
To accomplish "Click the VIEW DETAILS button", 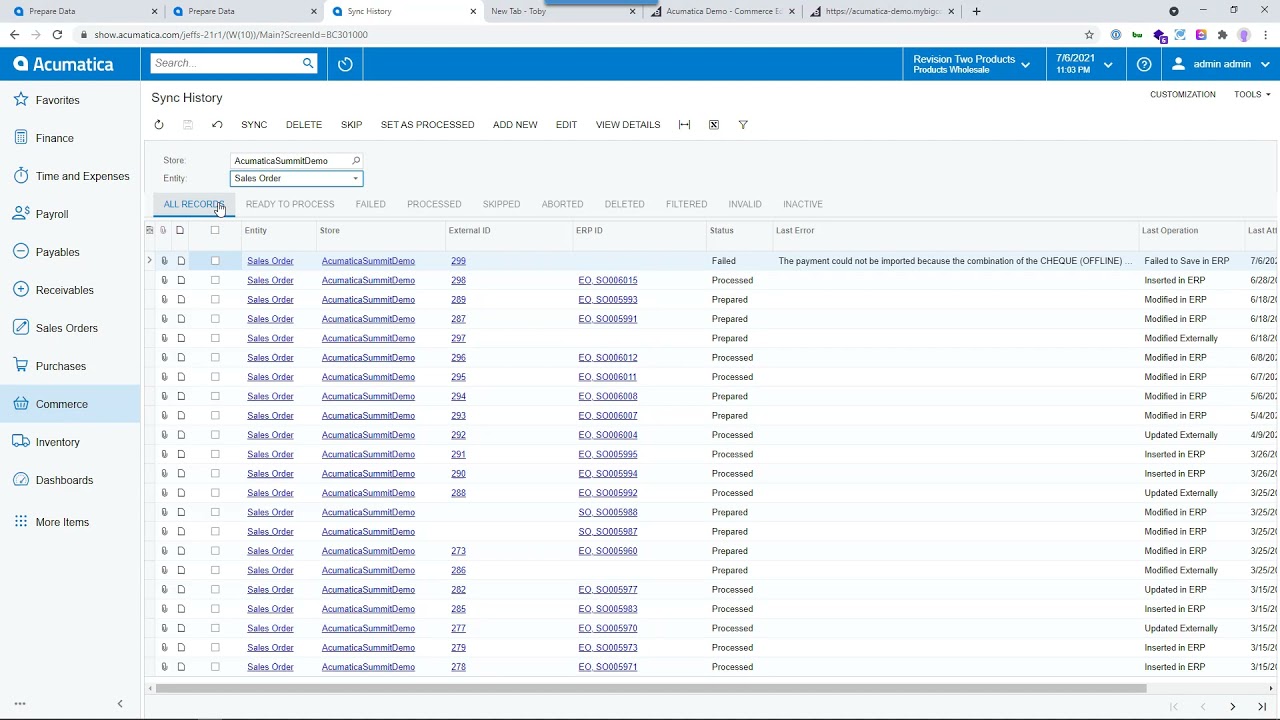I will click(x=628, y=125).
